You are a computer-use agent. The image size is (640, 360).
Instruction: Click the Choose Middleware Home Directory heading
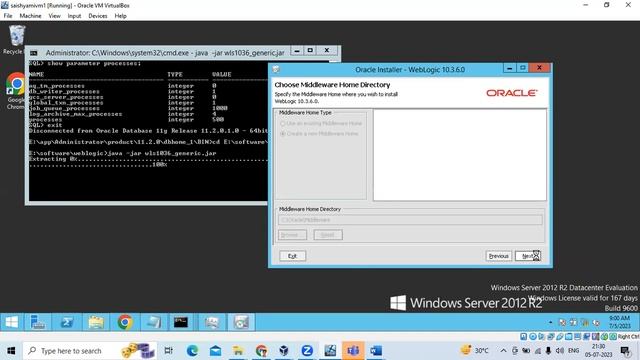pyautogui.click(x=332, y=85)
